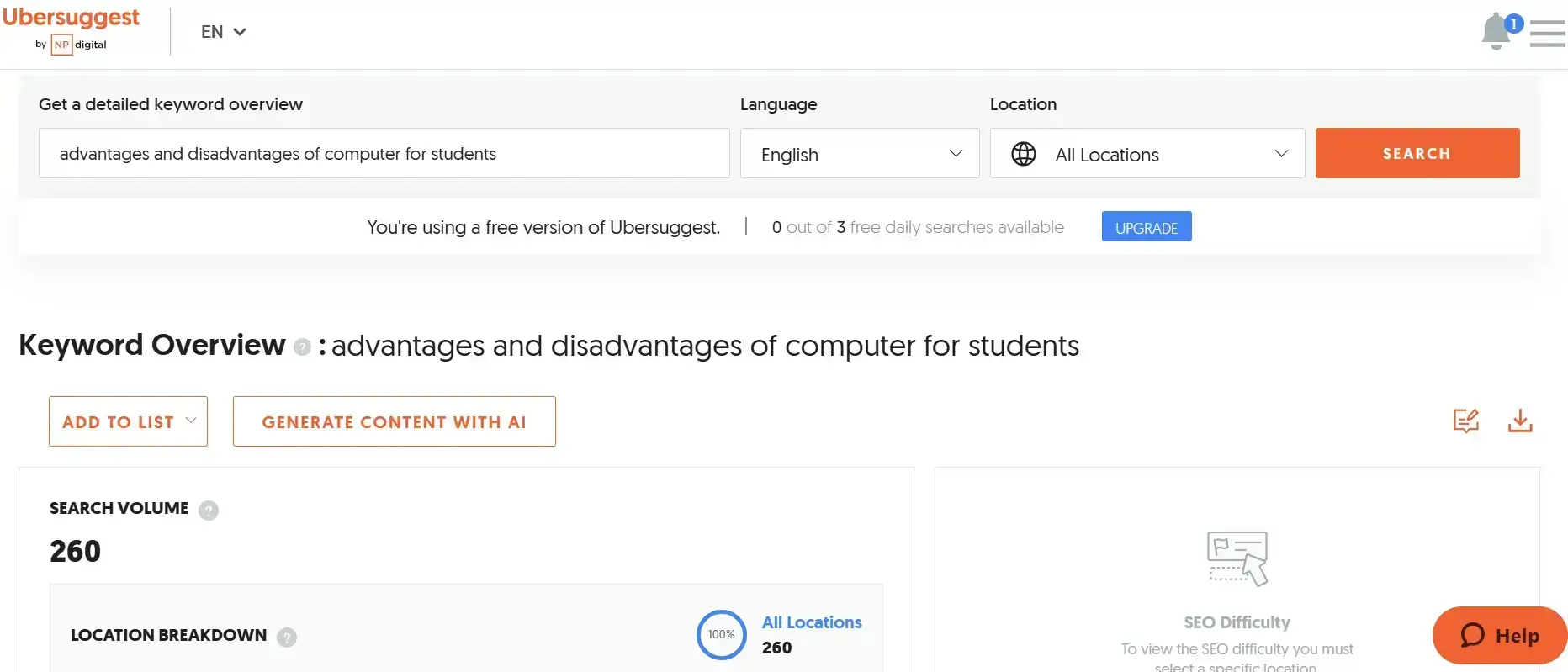Click the All Locations link in breakdown
The image size is (1568, 672).
tap(812, 622)
